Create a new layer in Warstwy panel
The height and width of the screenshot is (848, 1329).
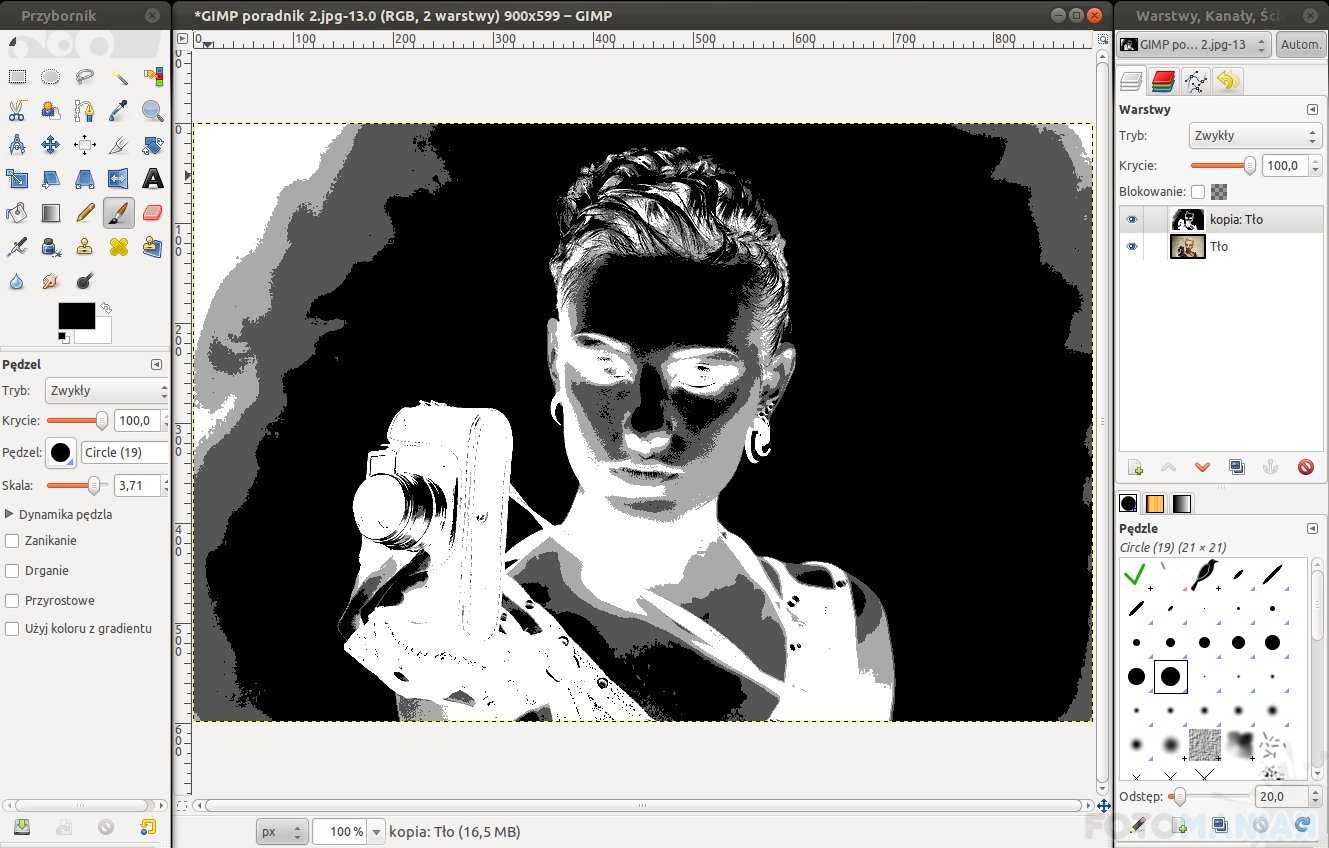1135,467
